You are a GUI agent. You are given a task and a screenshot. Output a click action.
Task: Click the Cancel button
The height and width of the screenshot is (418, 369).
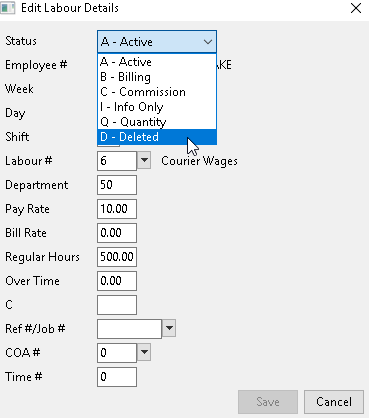pyautogui.click(x=334, y=402)
